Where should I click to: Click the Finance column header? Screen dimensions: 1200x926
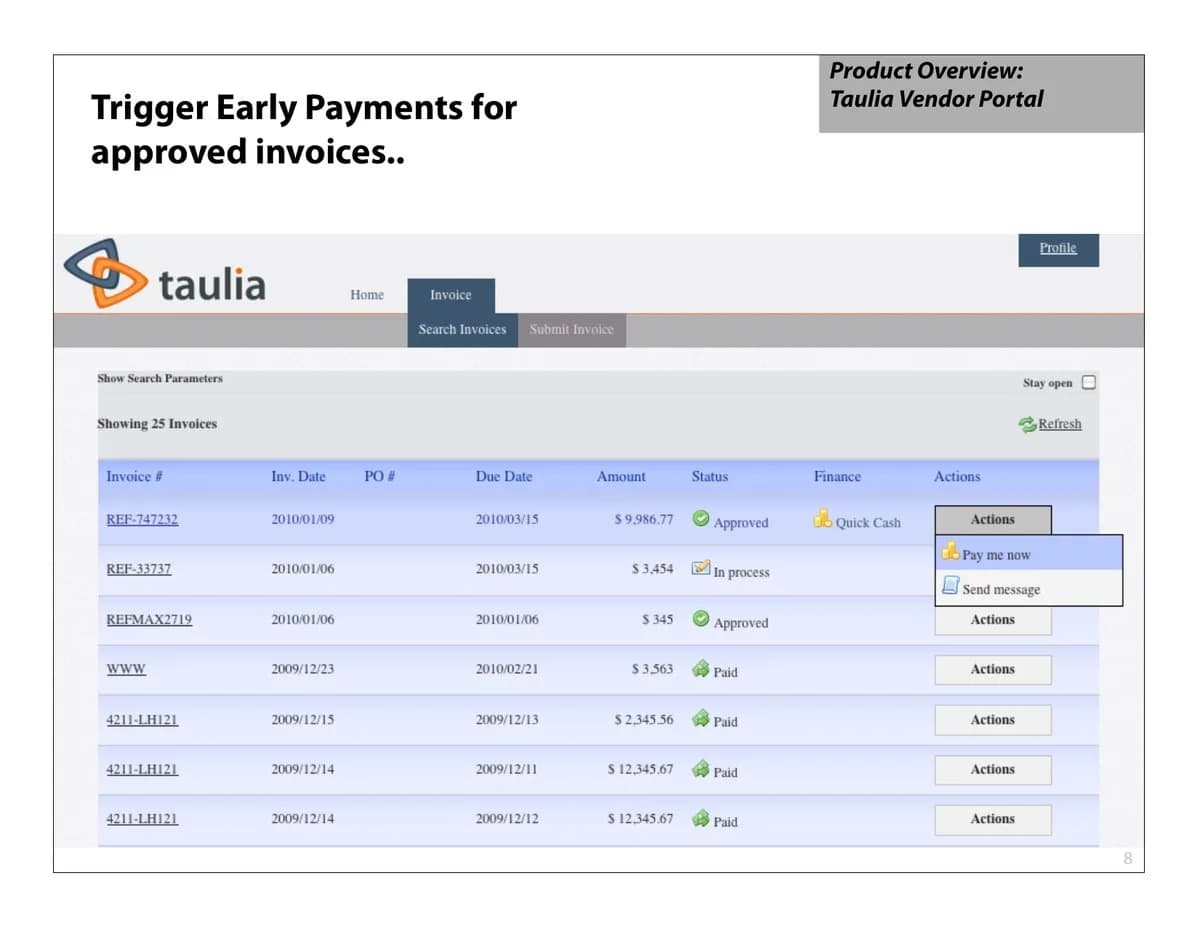837,477
